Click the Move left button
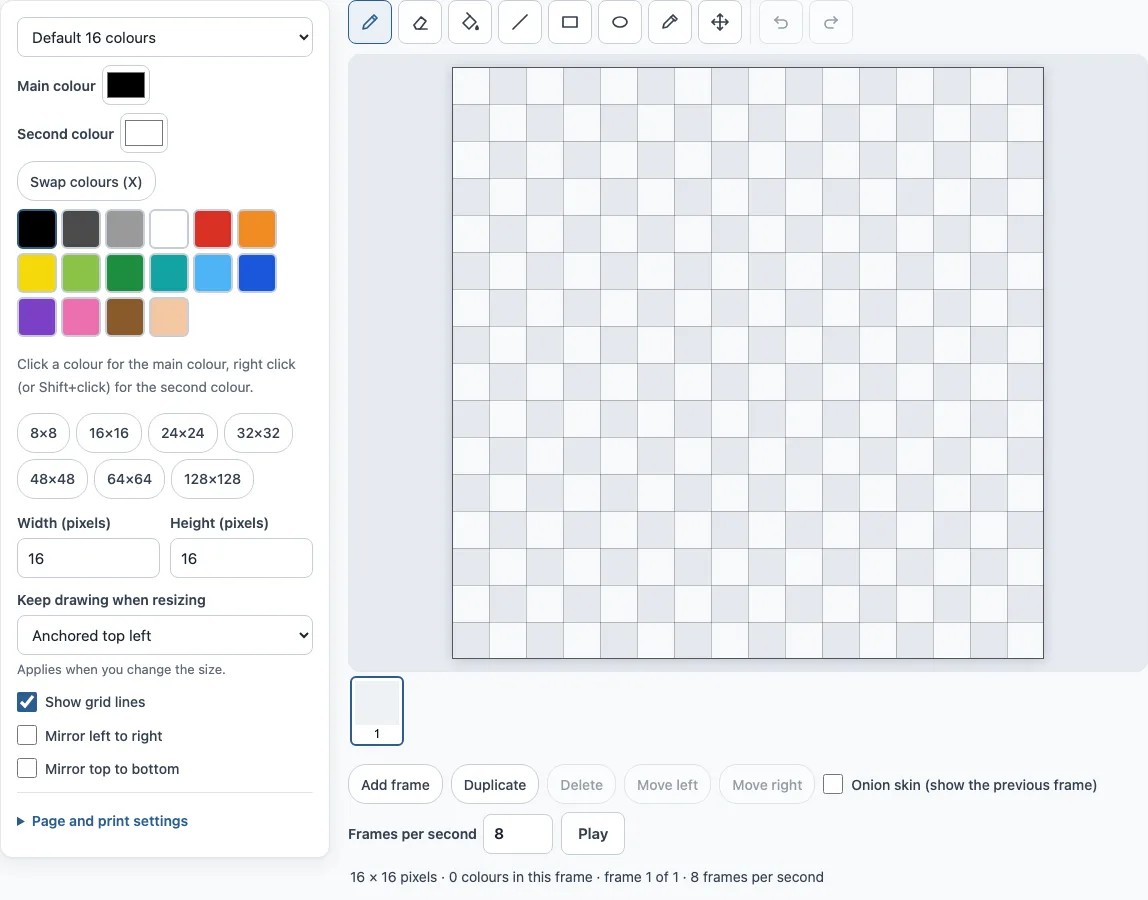Image resolution: width=1148 pixels, height=900 pixels. [667, 784]
